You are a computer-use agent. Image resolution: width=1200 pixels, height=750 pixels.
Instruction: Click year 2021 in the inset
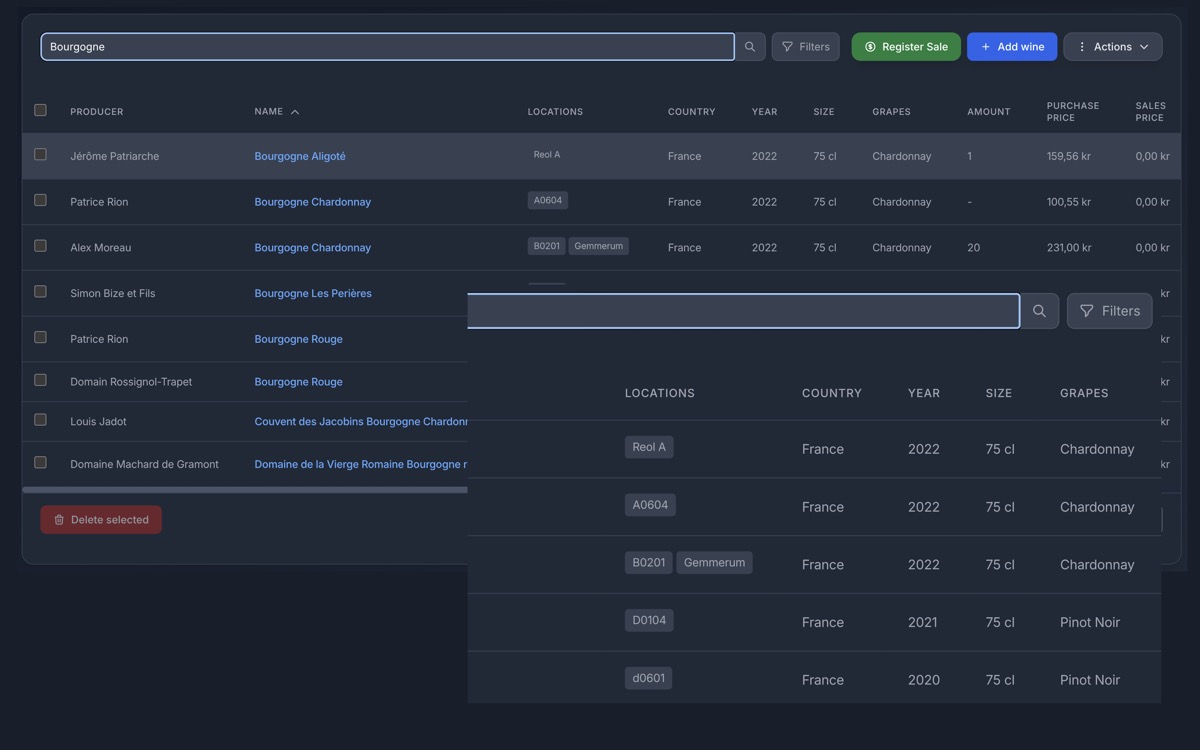pyautogui.click(x=923, y=622)
